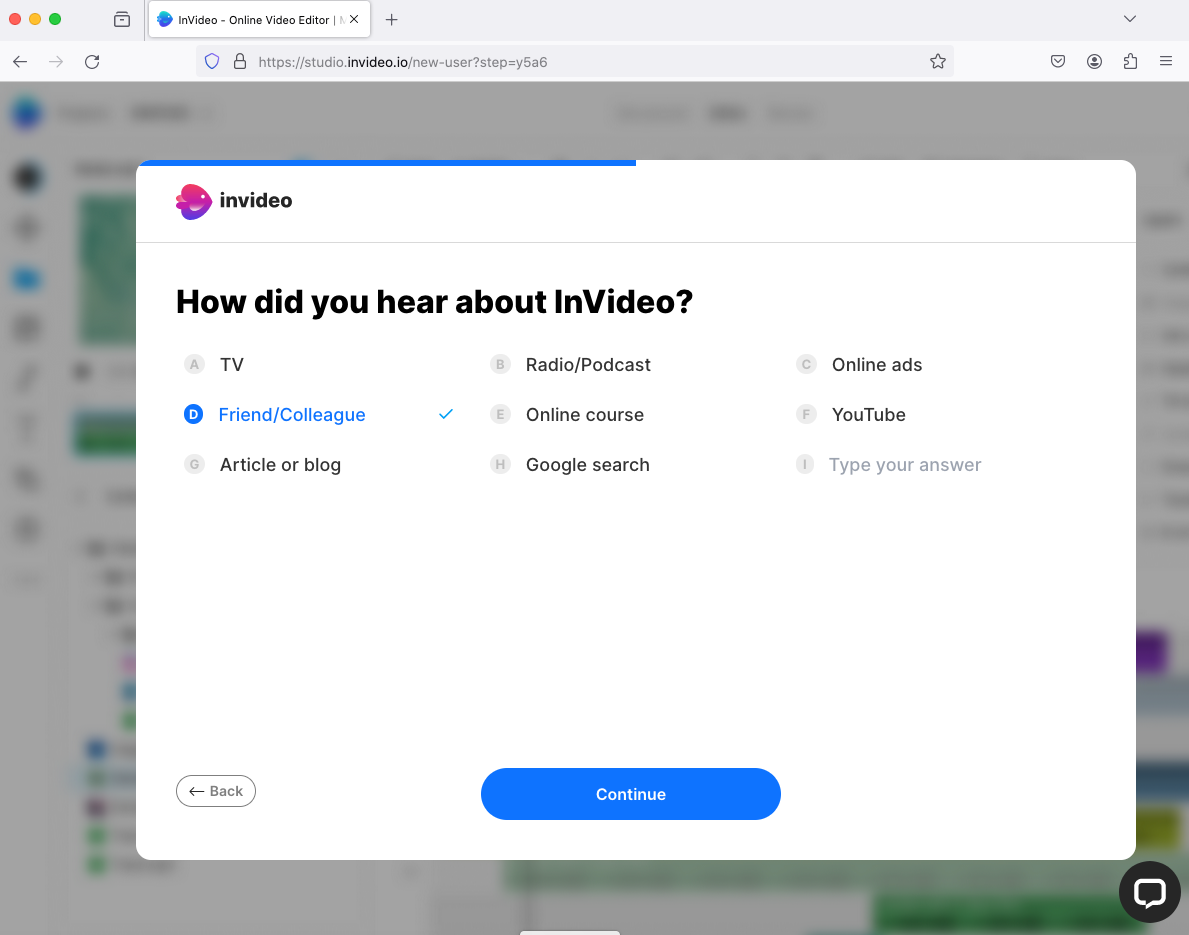Open the Firefox hamburger menu
Viewport: 1189px width, 935px height.
coord(1166,61)
